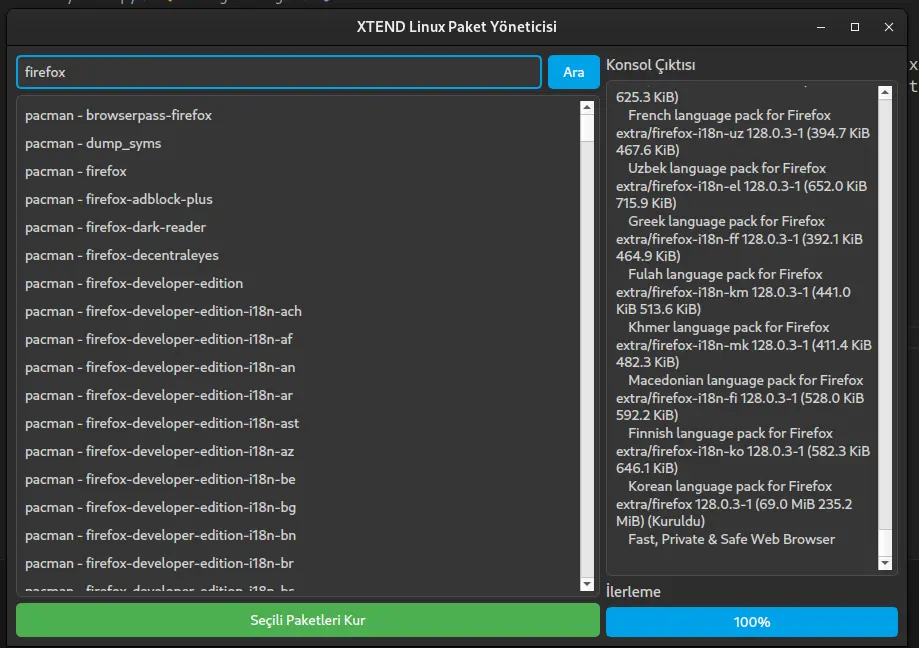
Task: Select pacman - firefox-developer-edition package
Action: pos(299,284)
